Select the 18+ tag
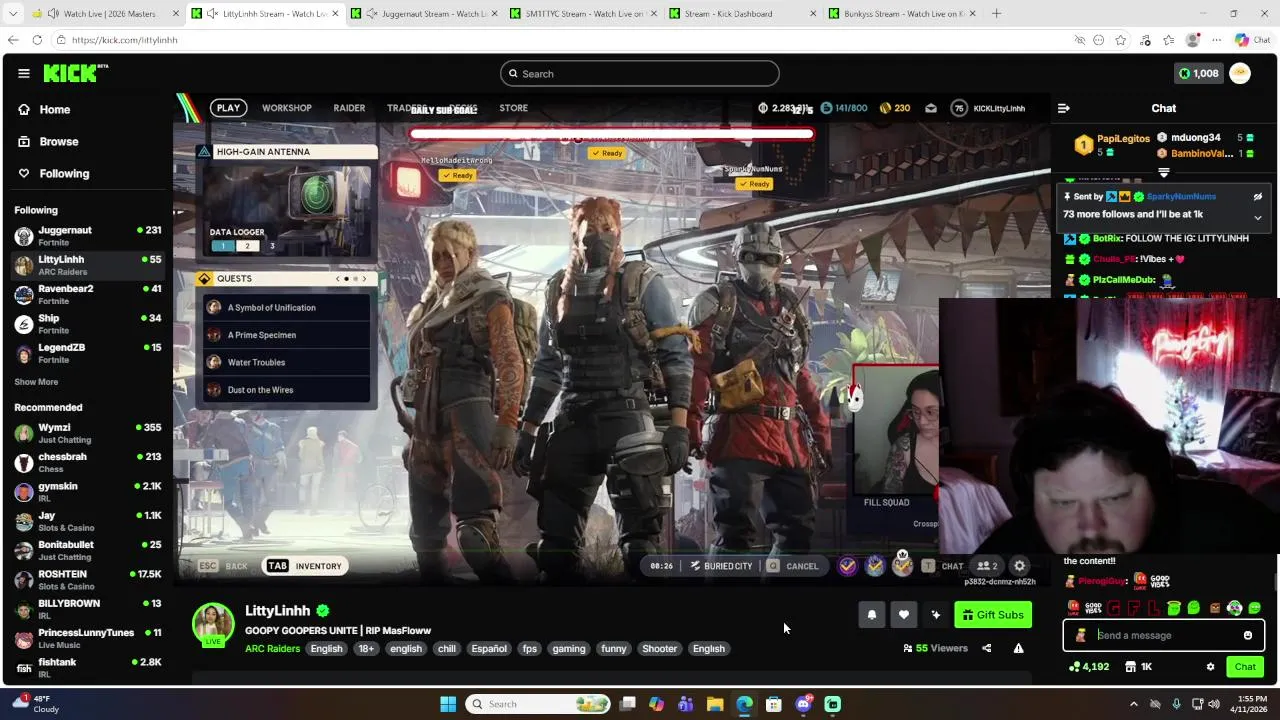Screen dimensions: 1280x720 pos(366,649)
